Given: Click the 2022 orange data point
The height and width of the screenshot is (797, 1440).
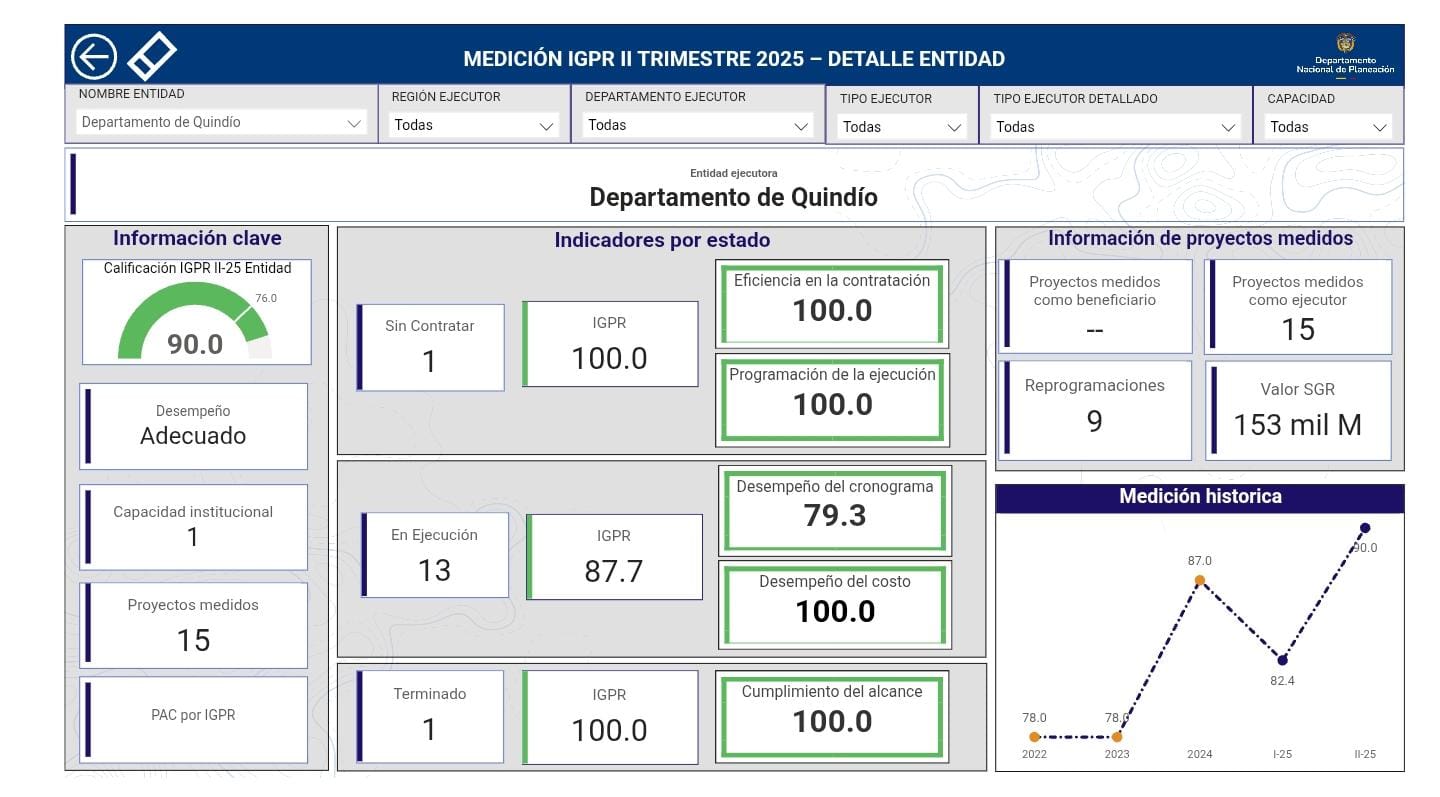Looking at the screenshot, I should click(1034, 737).
